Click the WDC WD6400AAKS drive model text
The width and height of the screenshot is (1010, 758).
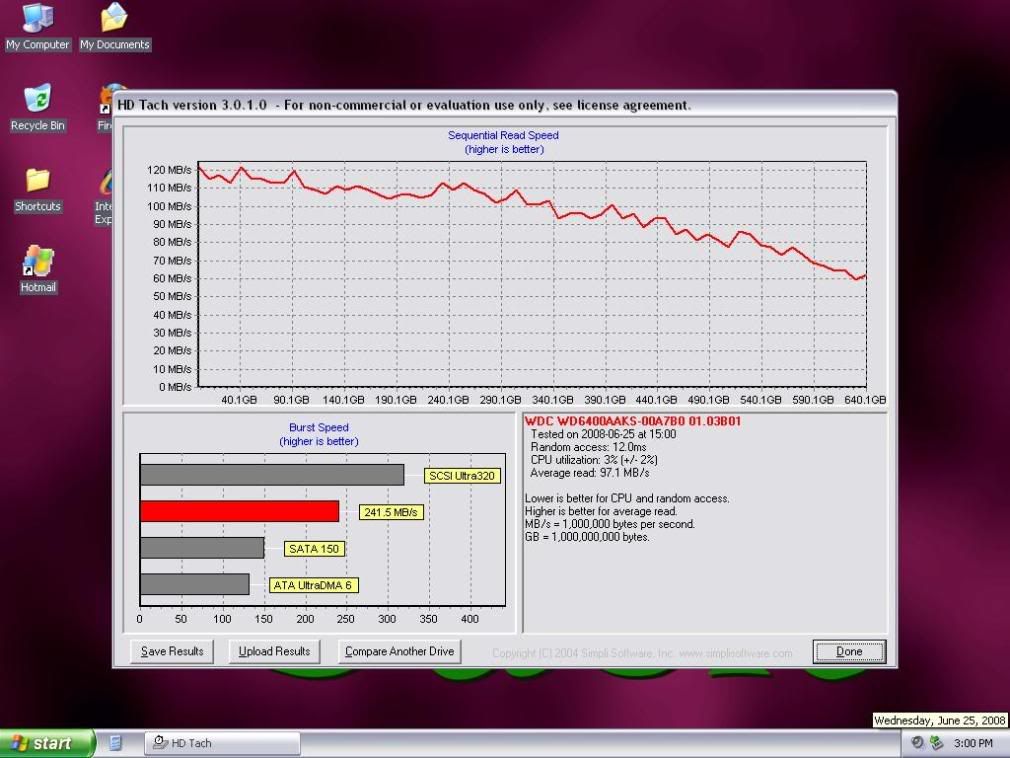click(633, 421)
